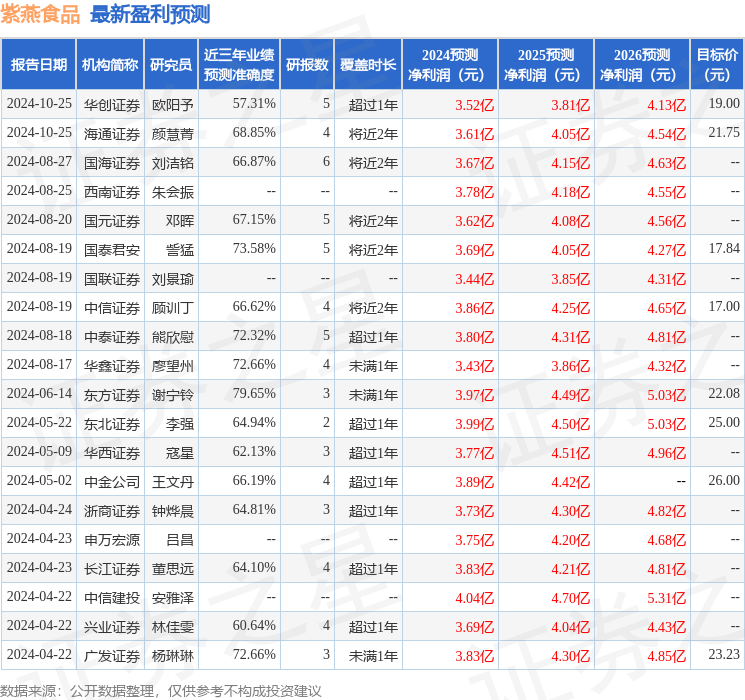Click the 研报数 column header
The image size is (745, 700).
(307, 65)
